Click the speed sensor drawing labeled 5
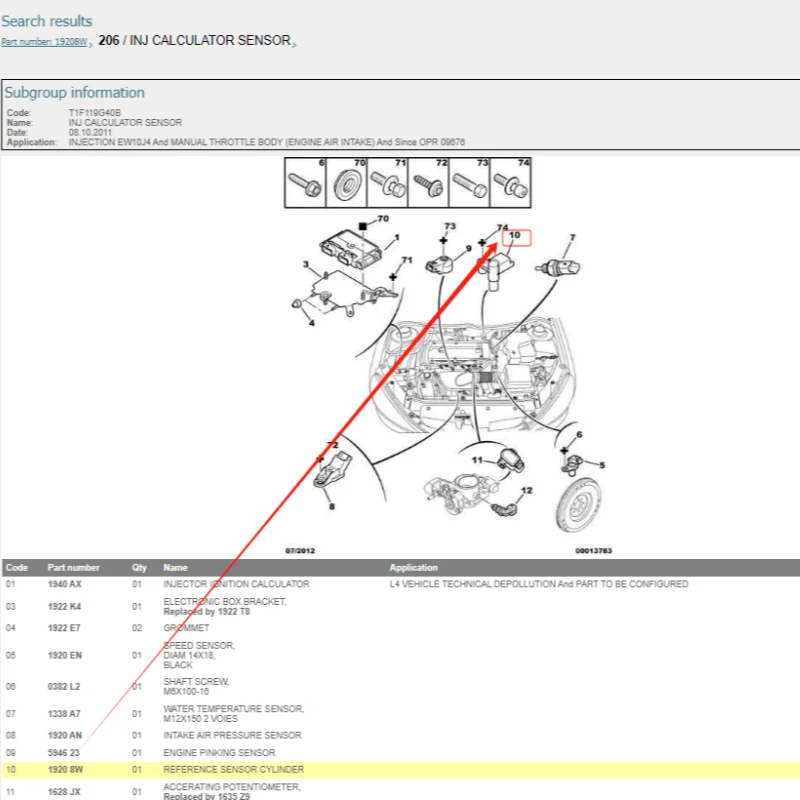 coord(573,464)
